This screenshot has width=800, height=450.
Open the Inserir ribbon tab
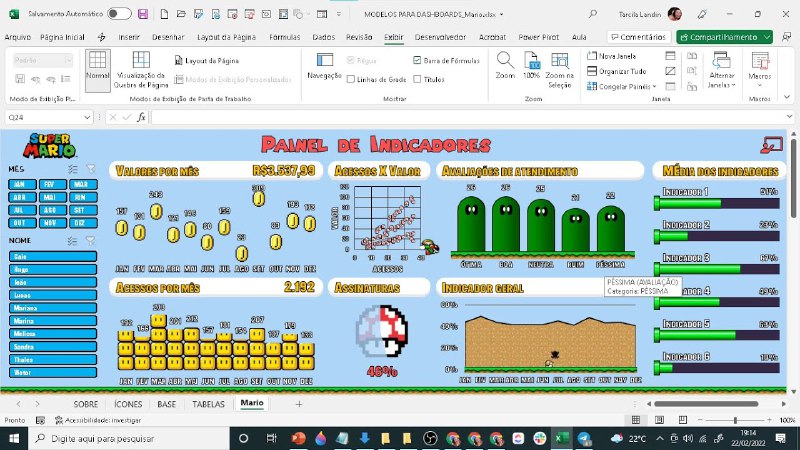pyautogui.click(x=129, y=37)
